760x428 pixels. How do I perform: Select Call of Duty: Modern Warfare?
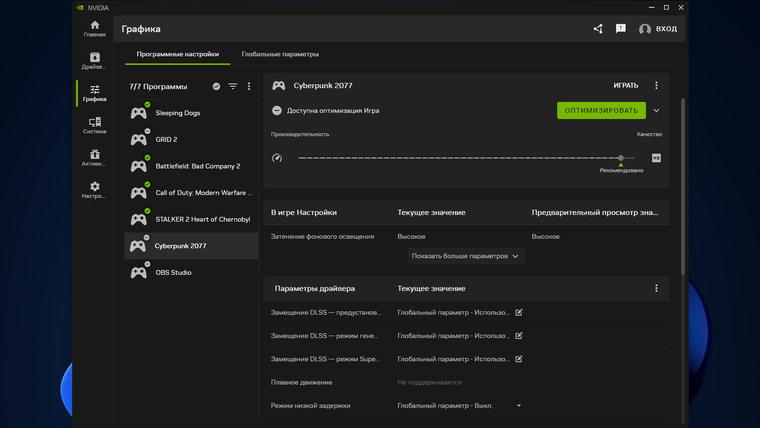191,193
